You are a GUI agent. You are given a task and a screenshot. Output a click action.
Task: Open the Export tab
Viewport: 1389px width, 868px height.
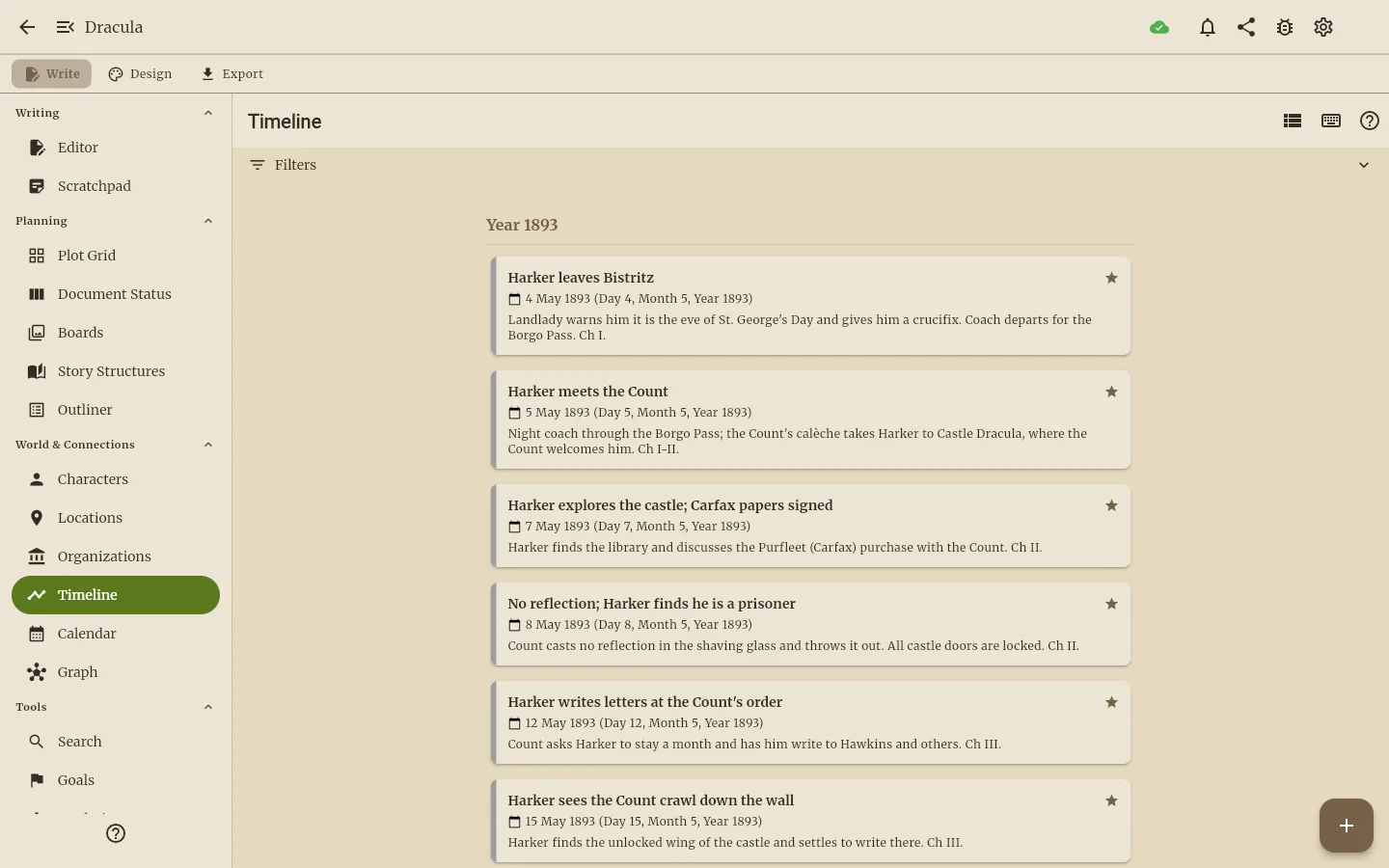231,74
